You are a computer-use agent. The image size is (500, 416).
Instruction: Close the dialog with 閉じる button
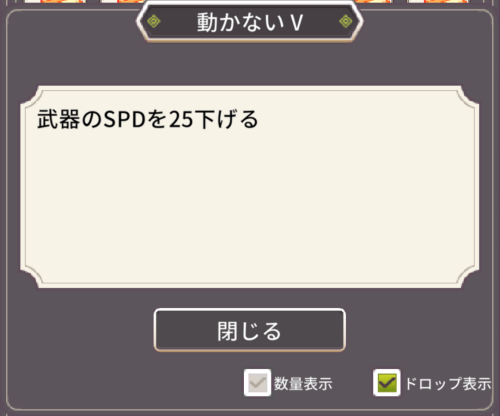pos(249,330)
